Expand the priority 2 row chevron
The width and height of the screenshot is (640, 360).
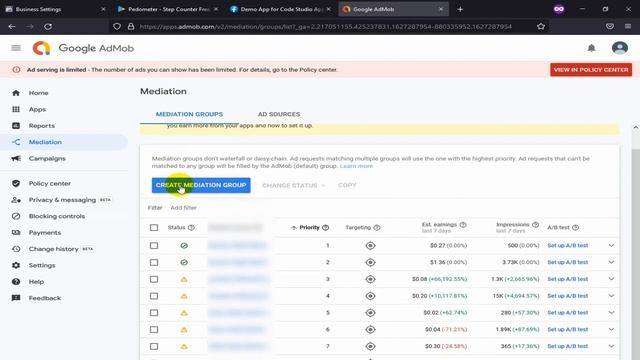(611, 262)
